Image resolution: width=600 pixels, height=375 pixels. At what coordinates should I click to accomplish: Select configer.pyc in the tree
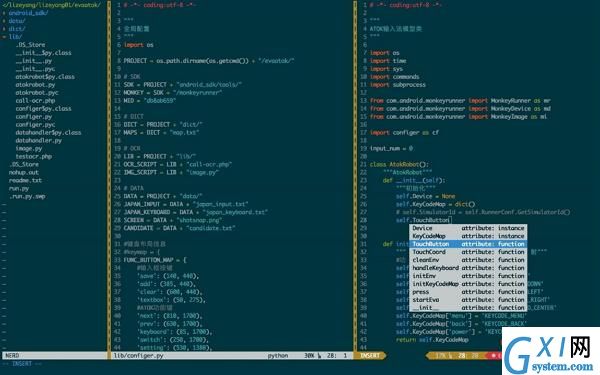tap(35, 125)
